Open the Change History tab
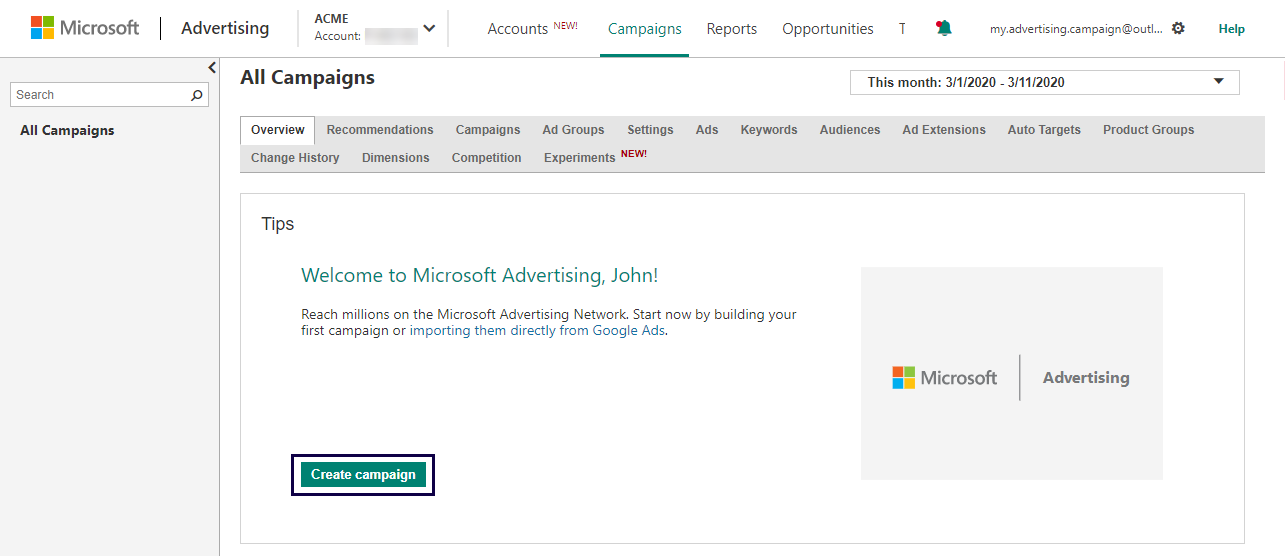 click(295, 158)
